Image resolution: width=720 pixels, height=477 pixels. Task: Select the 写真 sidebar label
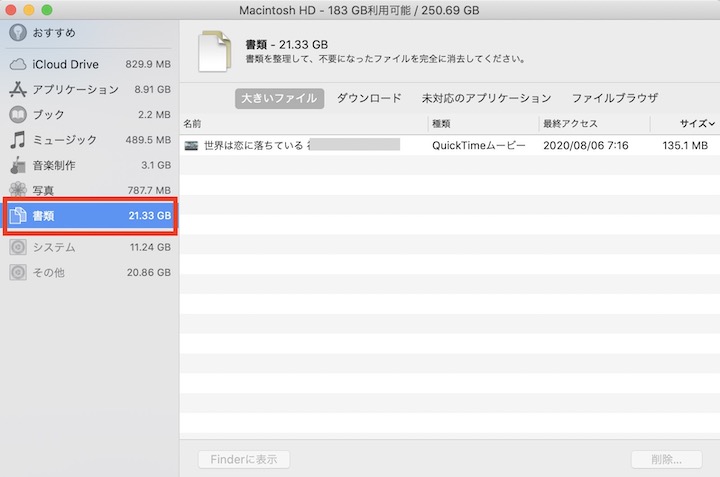43,190
